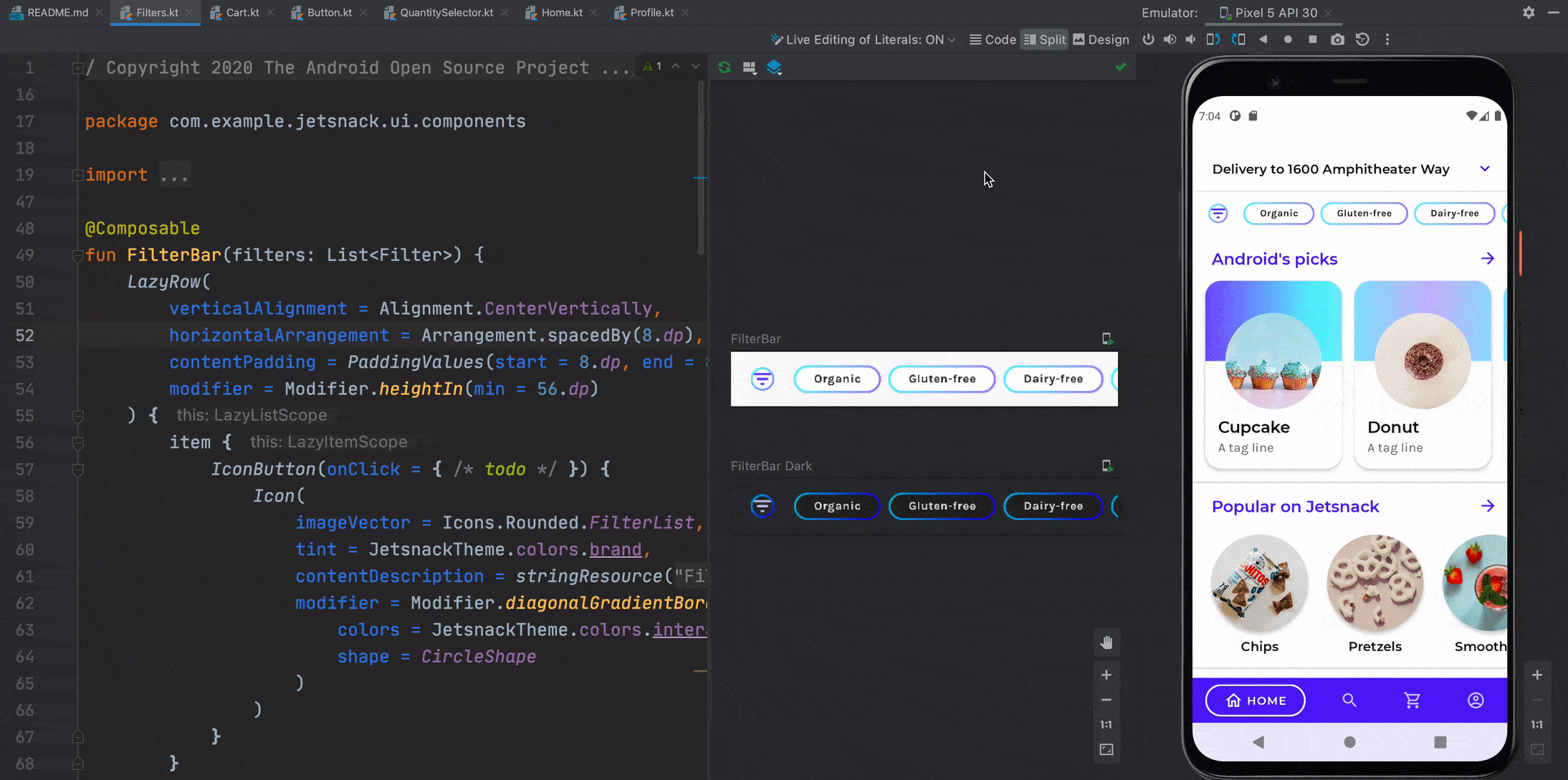Open the Emulator device dropdown
1568x780 pixels.
(x=1270, y=12)
